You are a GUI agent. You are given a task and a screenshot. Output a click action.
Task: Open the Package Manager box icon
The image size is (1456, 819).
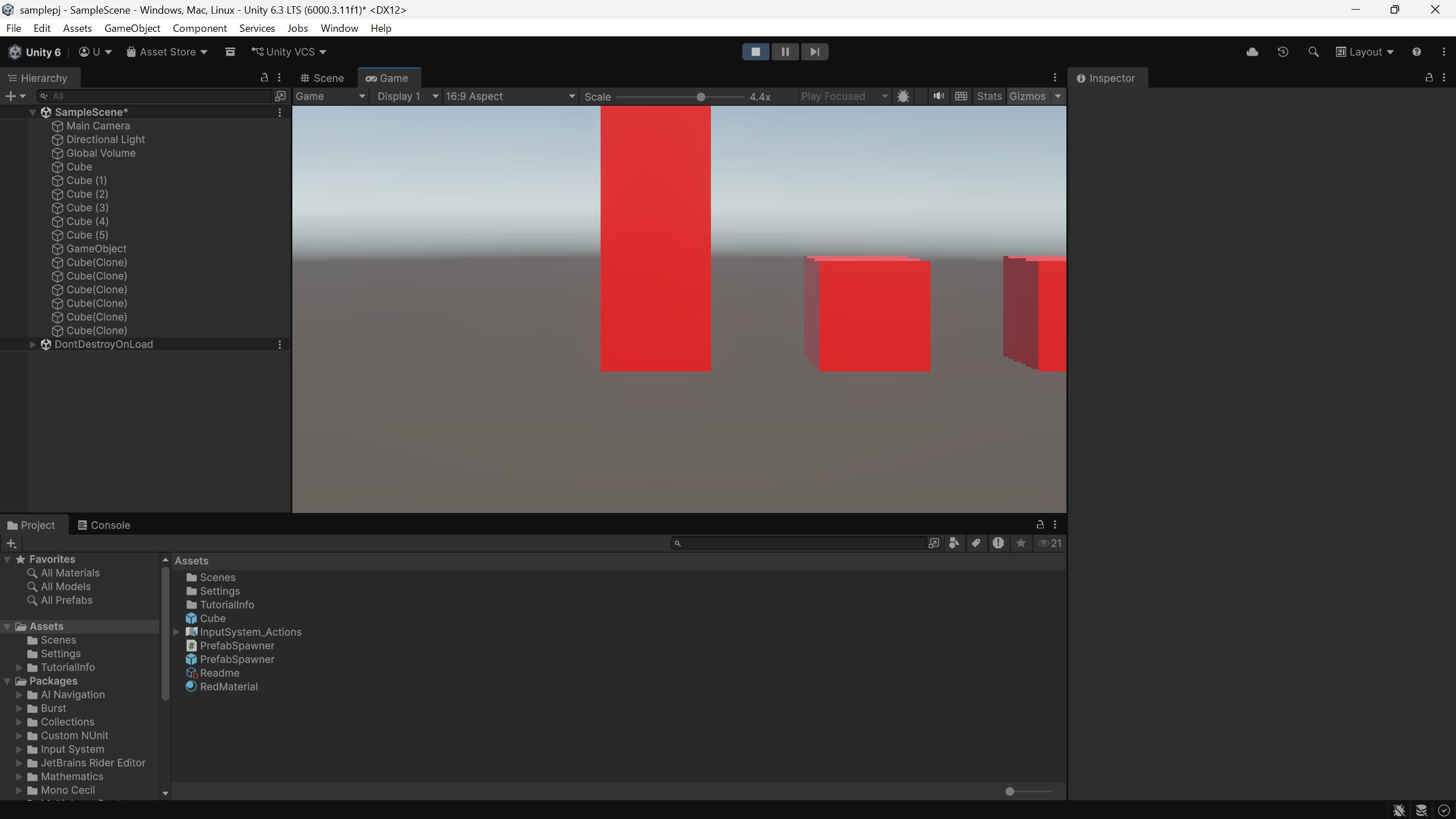230,52
